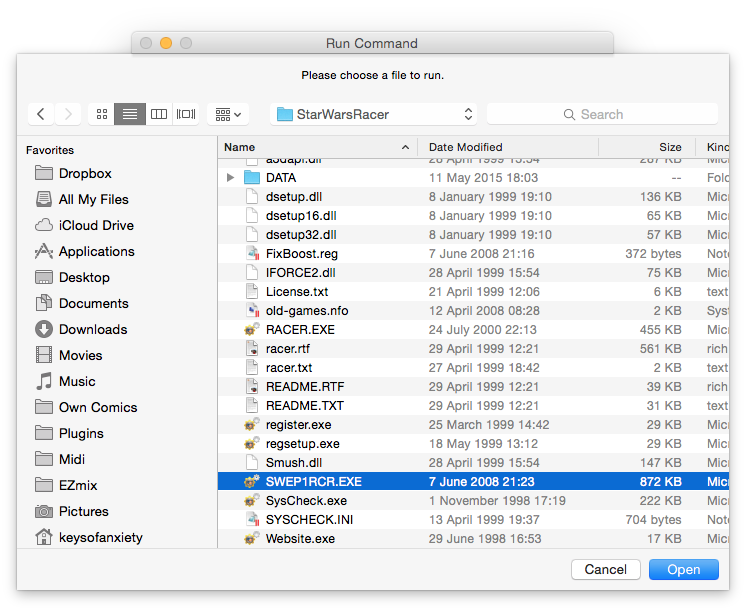Select the regsetup.exe file

coord(473,444)
